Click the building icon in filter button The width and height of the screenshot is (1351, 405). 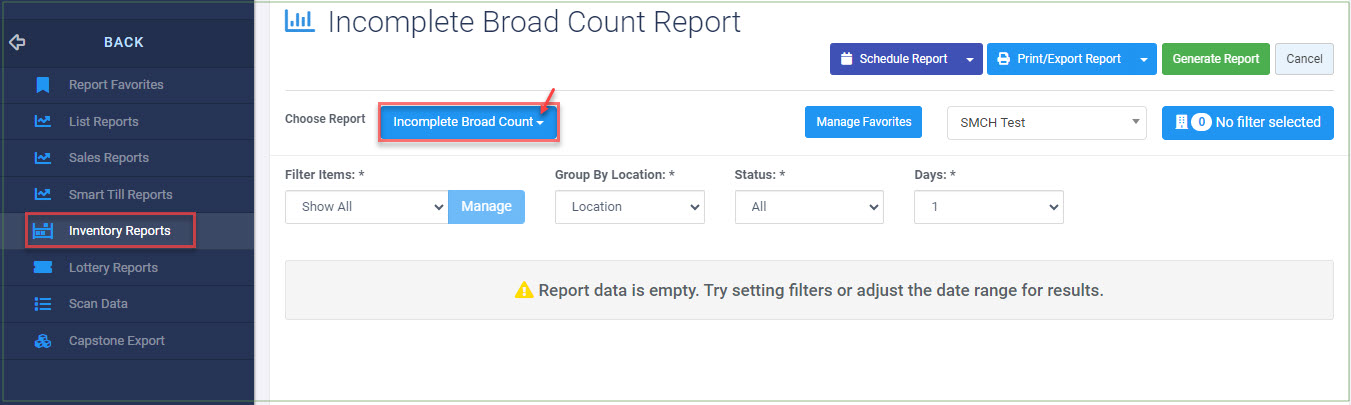pos(1181,122)
